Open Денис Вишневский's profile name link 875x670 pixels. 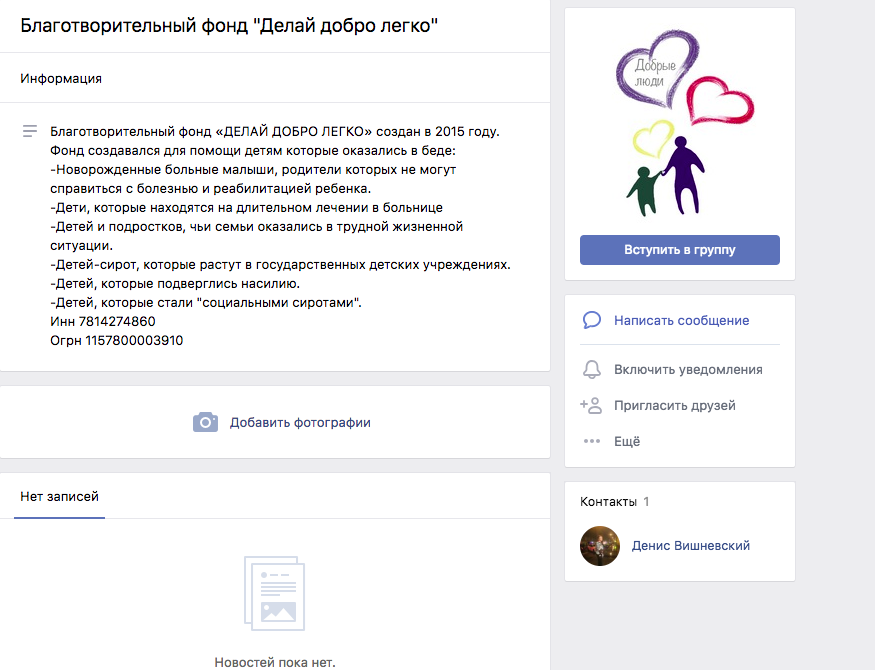(x=690, y=546)
